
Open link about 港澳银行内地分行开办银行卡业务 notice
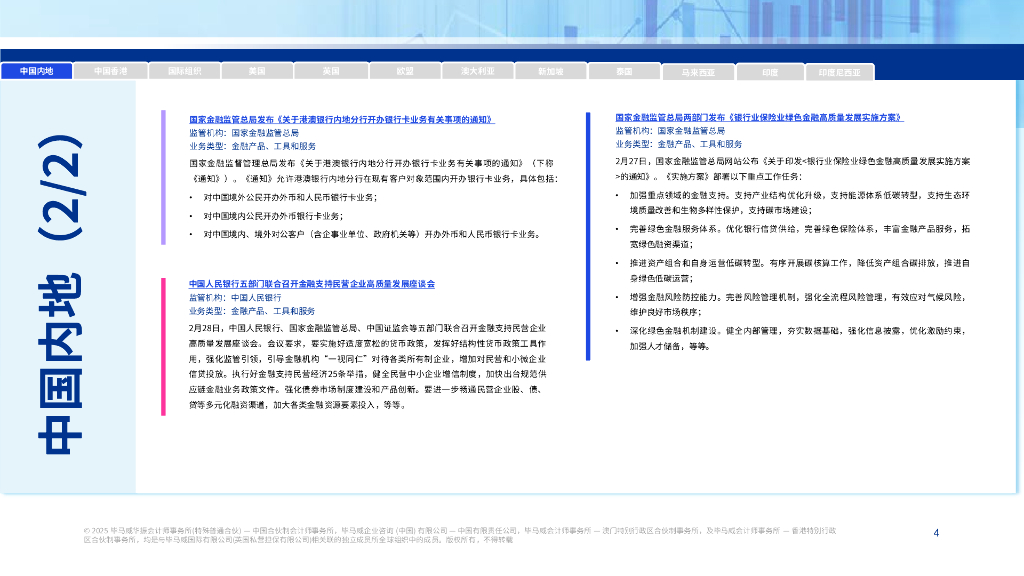(x=342, y=120)
